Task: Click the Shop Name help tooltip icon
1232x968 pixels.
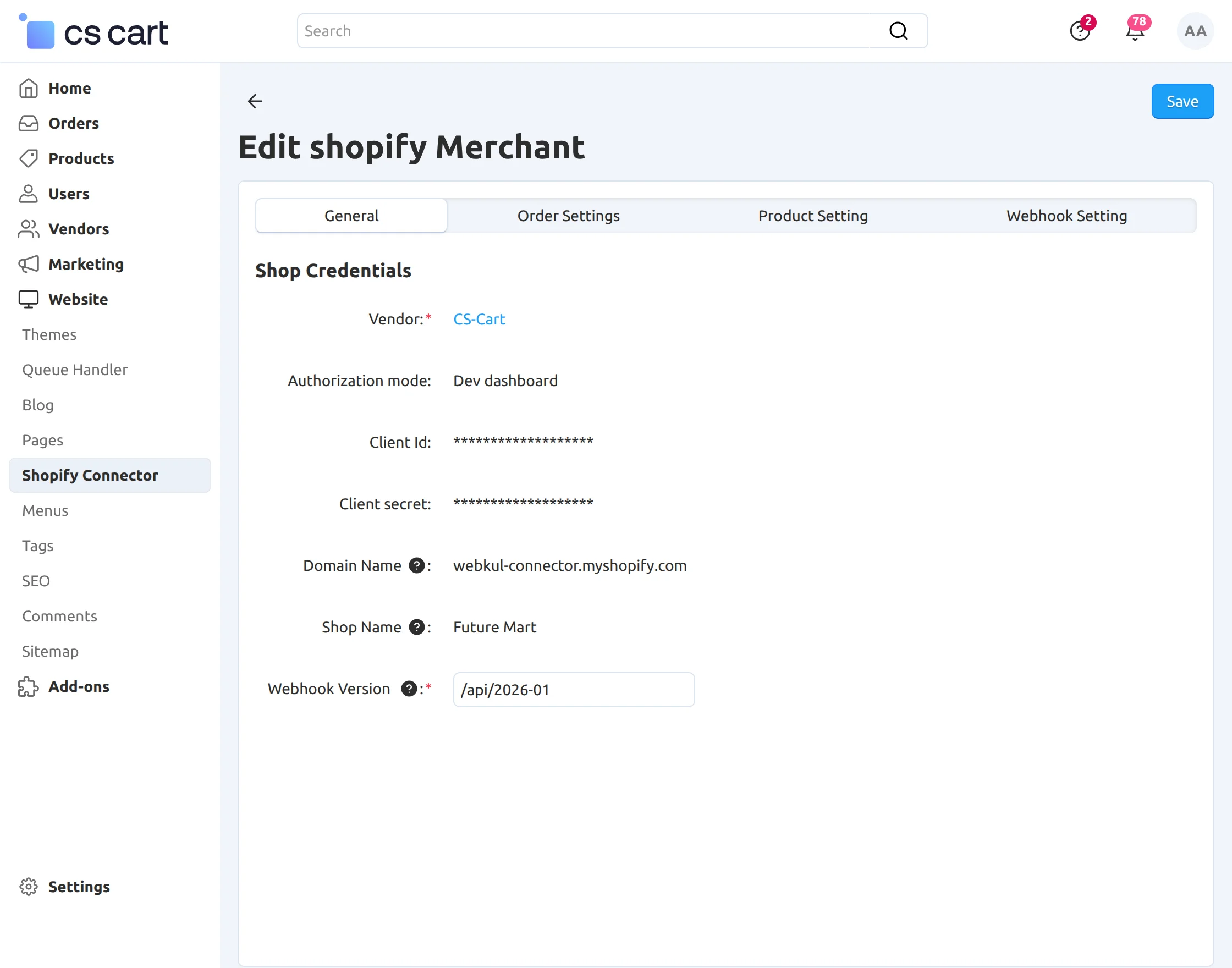Action: click(x=416, y=628)
